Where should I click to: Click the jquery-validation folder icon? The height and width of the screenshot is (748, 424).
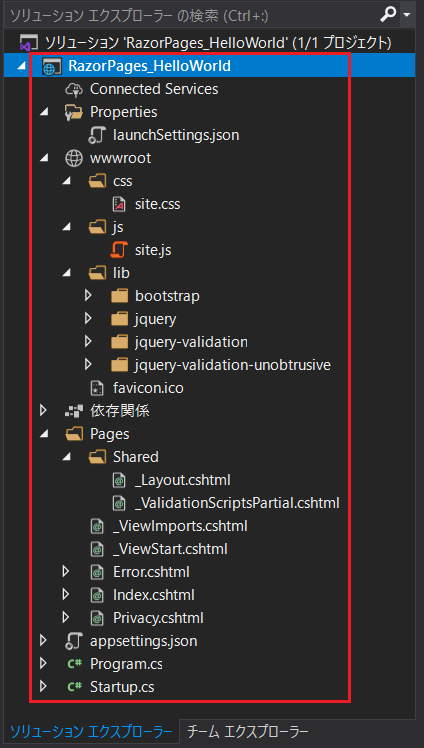(x=120, y=342)
